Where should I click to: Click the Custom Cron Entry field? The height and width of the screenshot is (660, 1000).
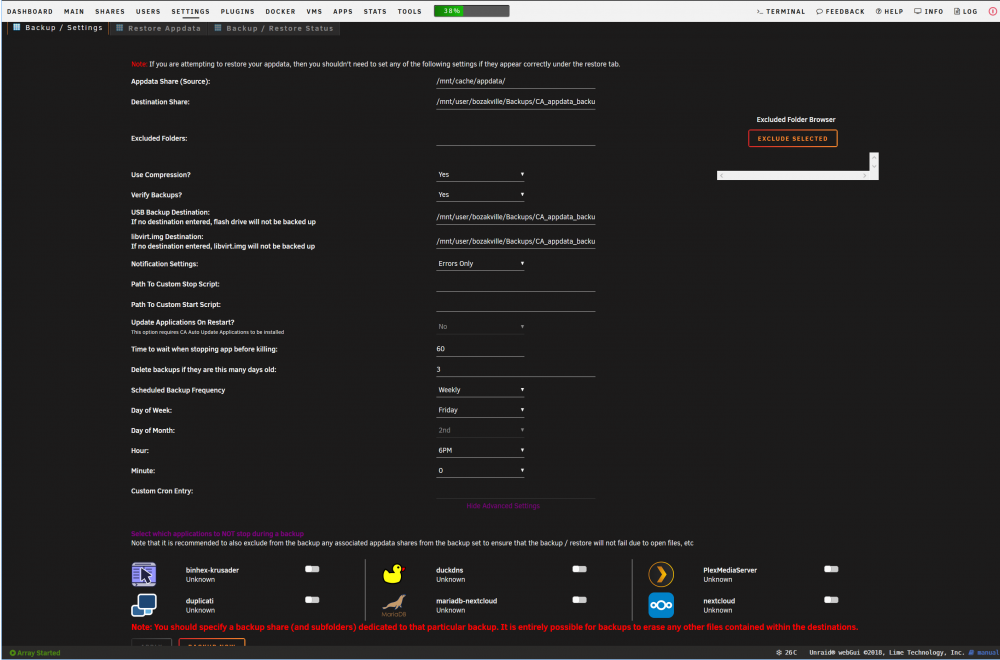(x=515, y=491)
